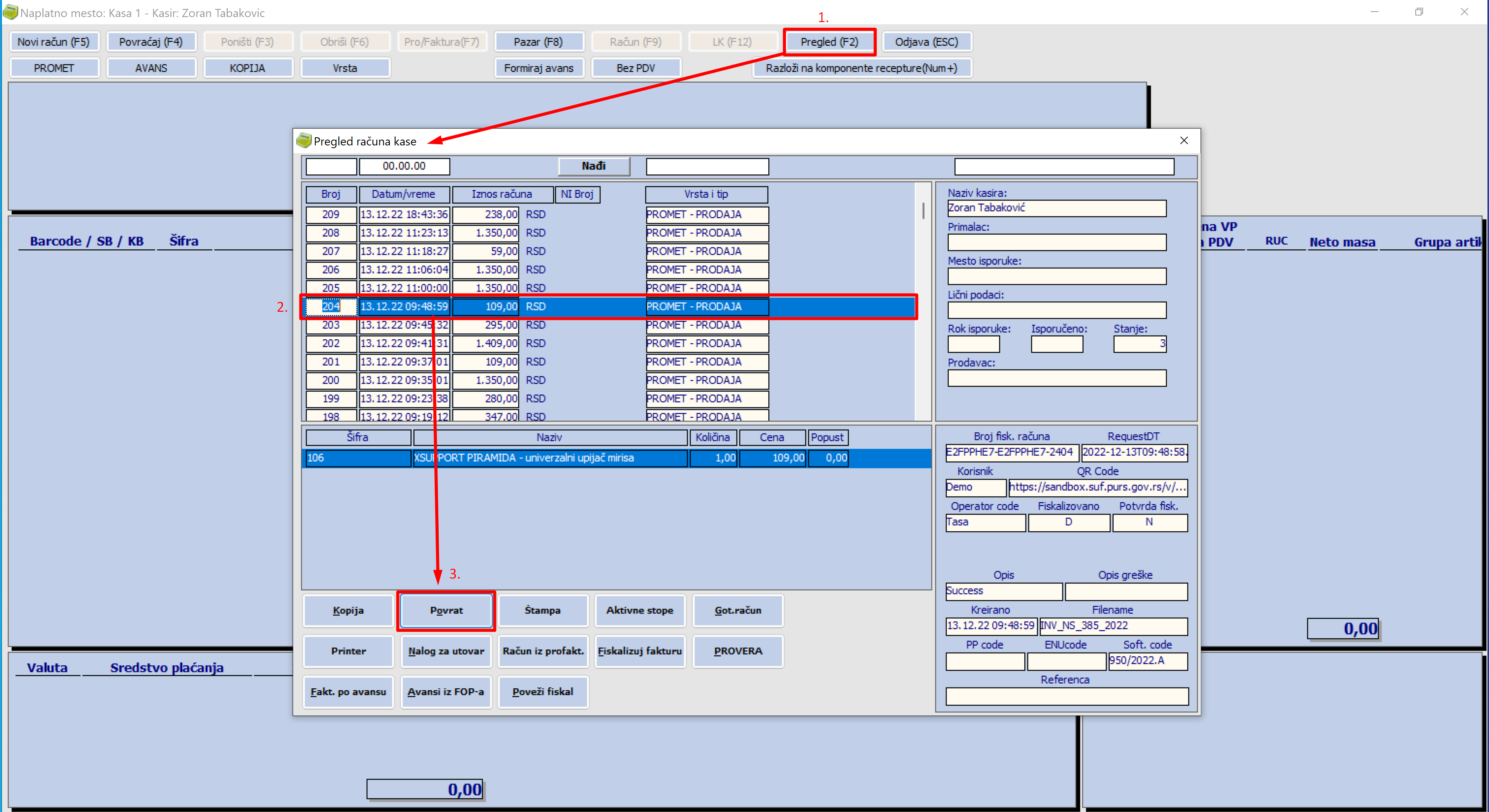Close the Pregled računa kase dialog
Image resolution: width=1489 pixels, height=812 pixels.
pos(1183,140)
